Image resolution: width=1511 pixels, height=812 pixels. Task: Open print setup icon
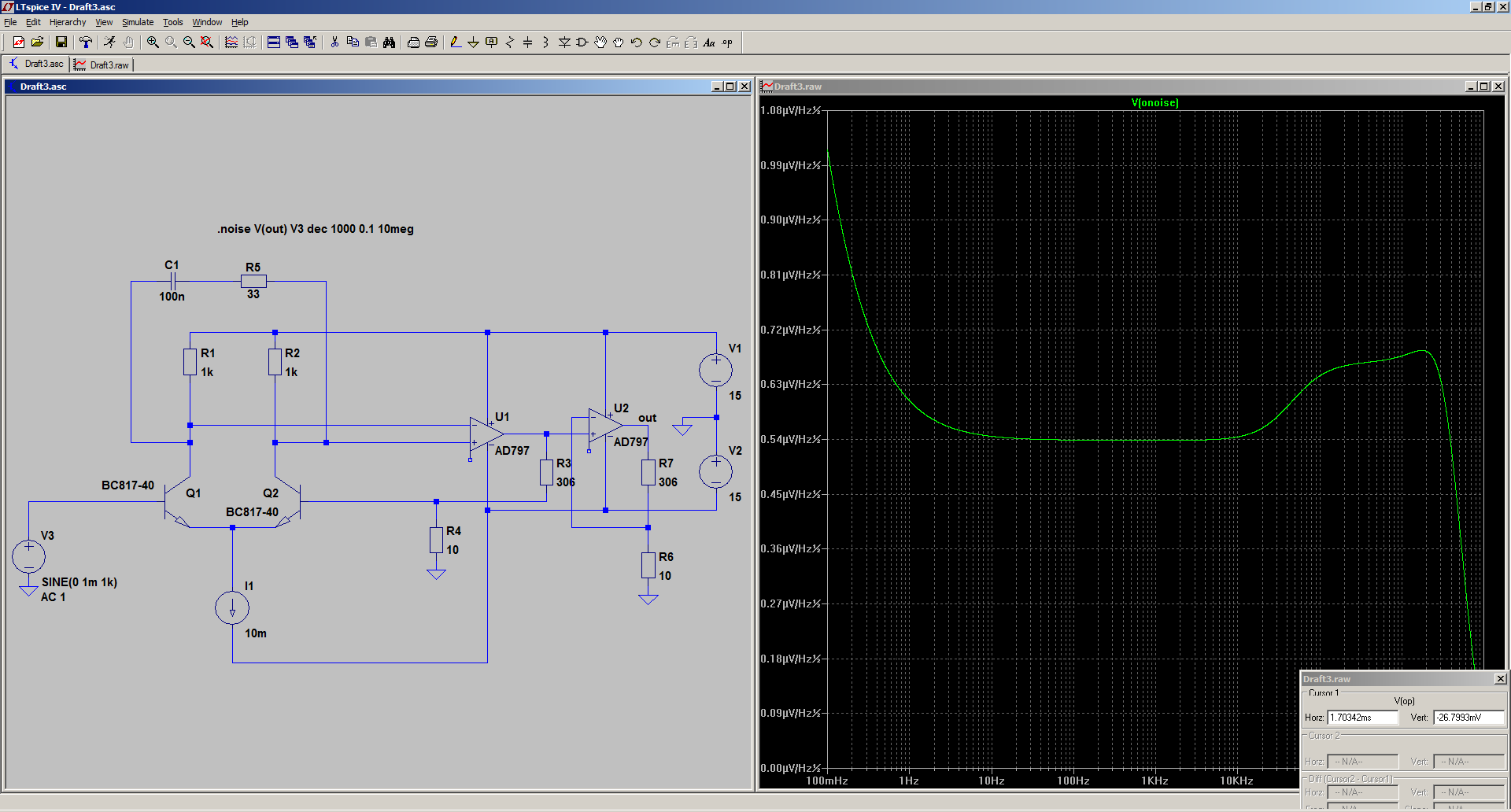[x=413, y=42]
